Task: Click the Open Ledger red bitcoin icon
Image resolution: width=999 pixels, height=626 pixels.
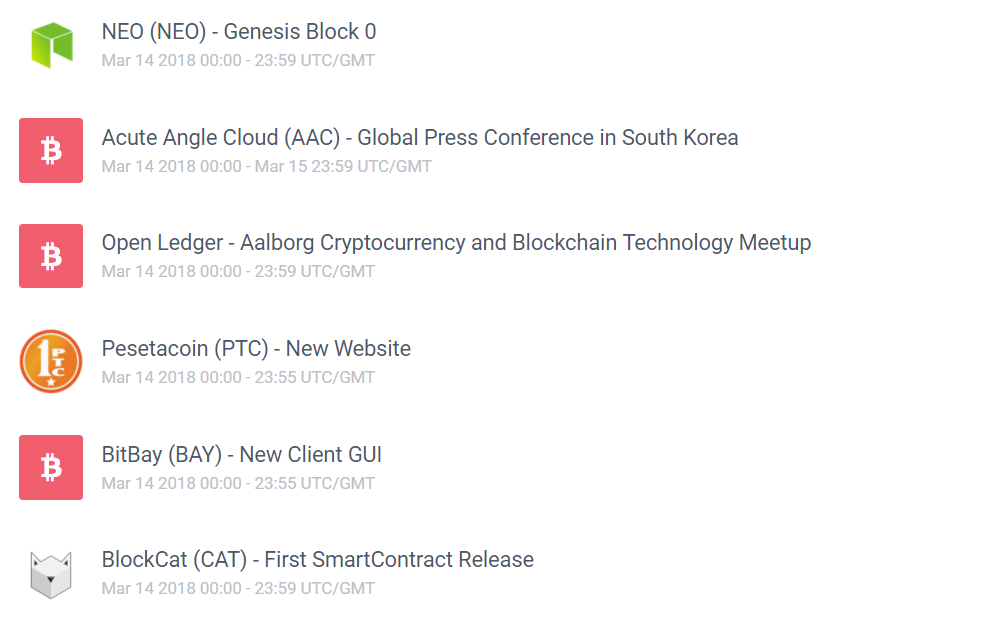Action: [x=51, y=256]
